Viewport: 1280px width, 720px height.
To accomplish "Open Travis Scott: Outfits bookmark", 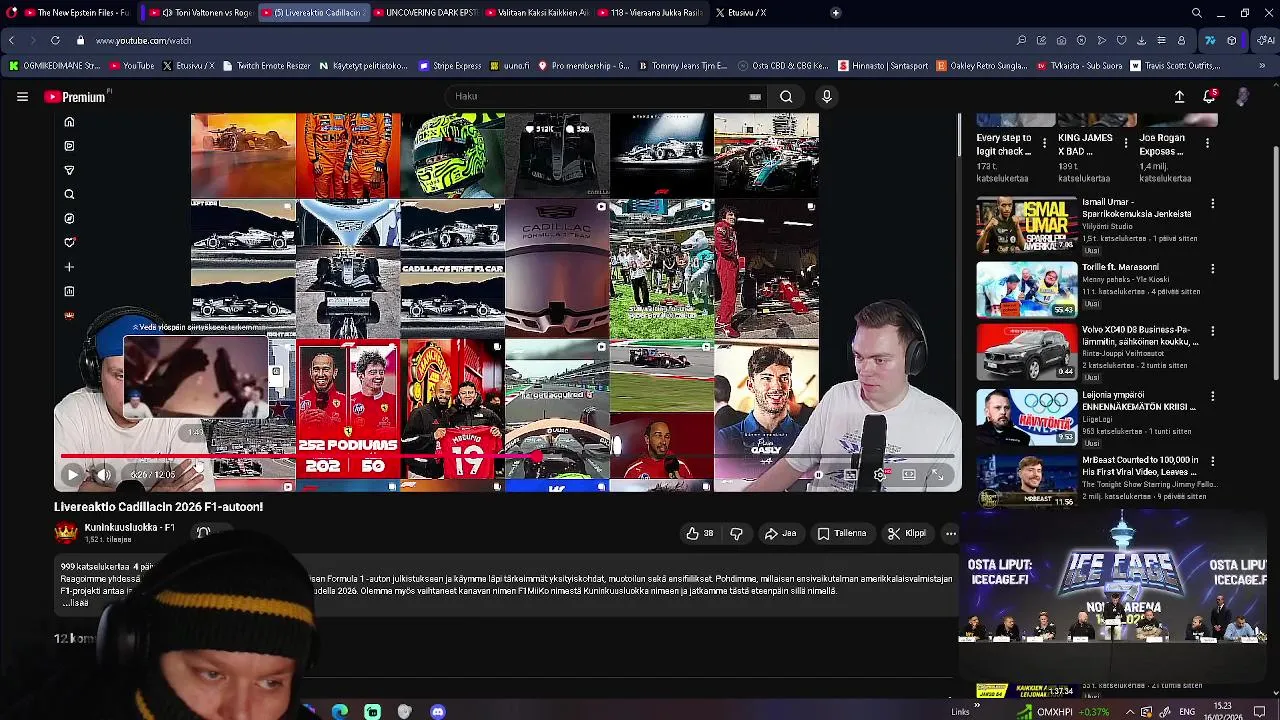I will (x=1176, y=66).
